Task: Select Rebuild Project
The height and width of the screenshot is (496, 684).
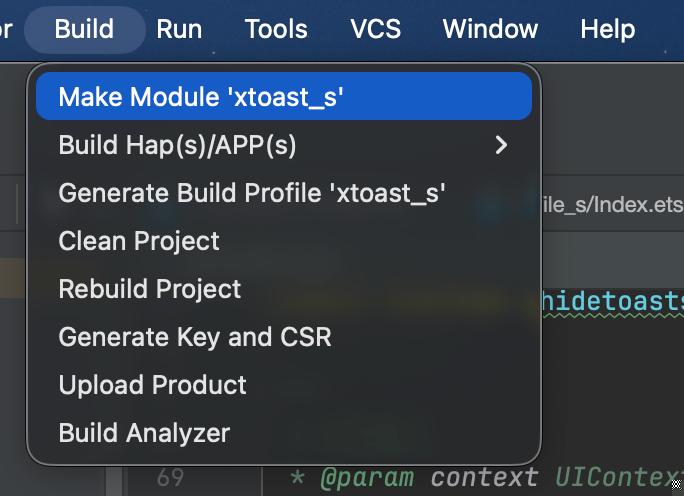Action: (x=150, y=289)
